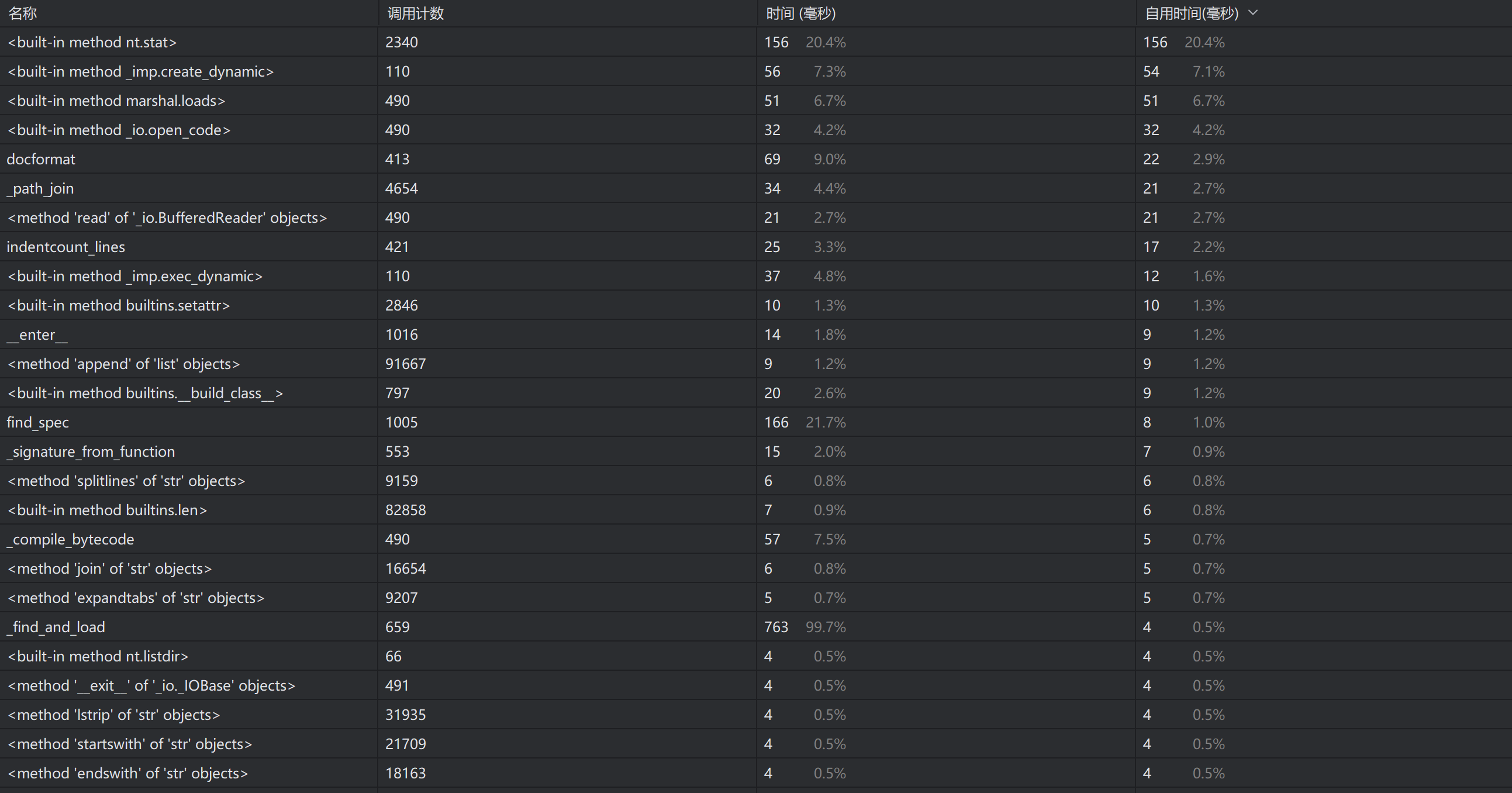Sort by the 名称 column header
The image size is (1512, 793).
23,13
